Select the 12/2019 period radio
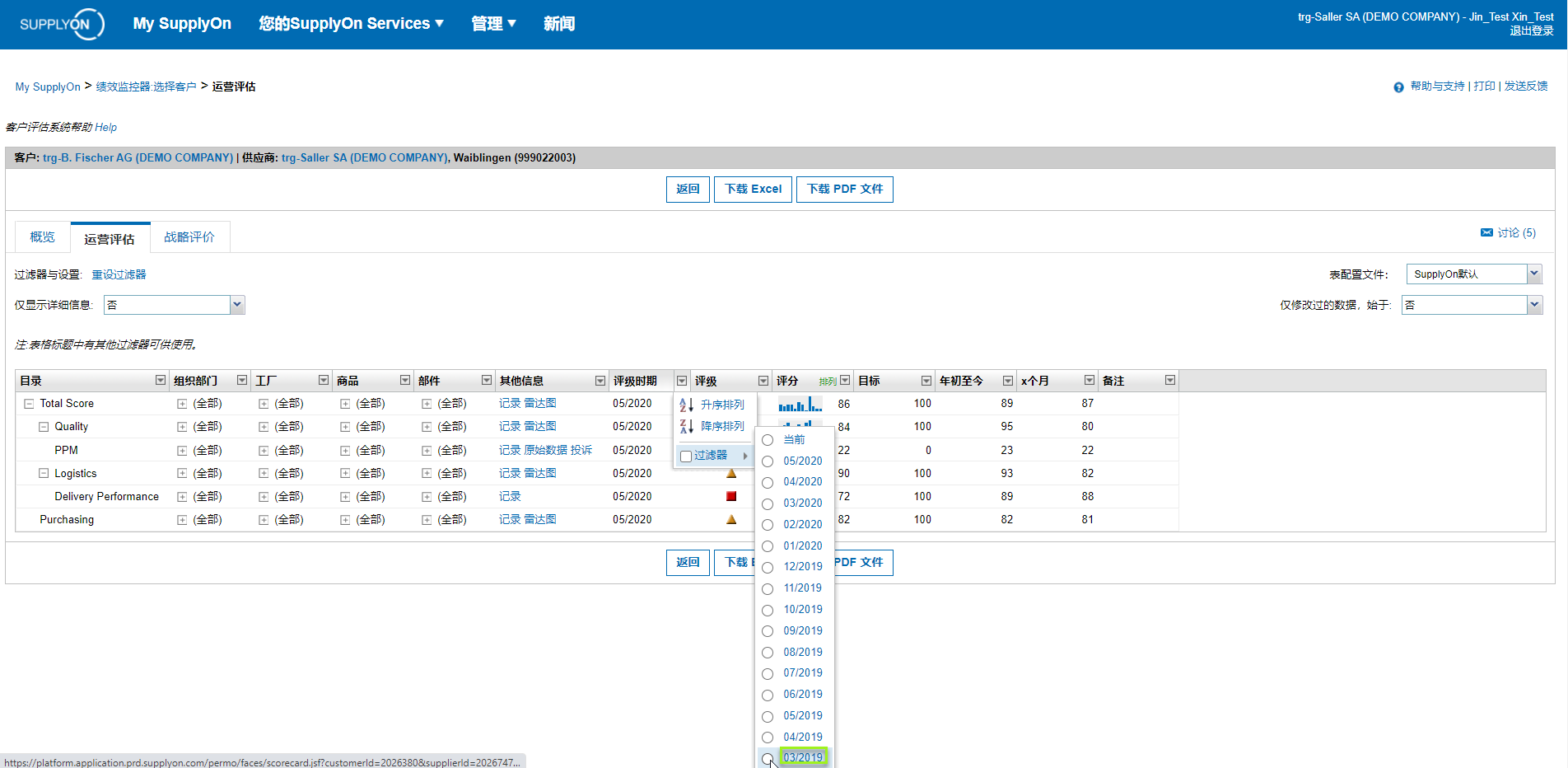Viewport: 1568px width, 768px height. click(768, 567)
